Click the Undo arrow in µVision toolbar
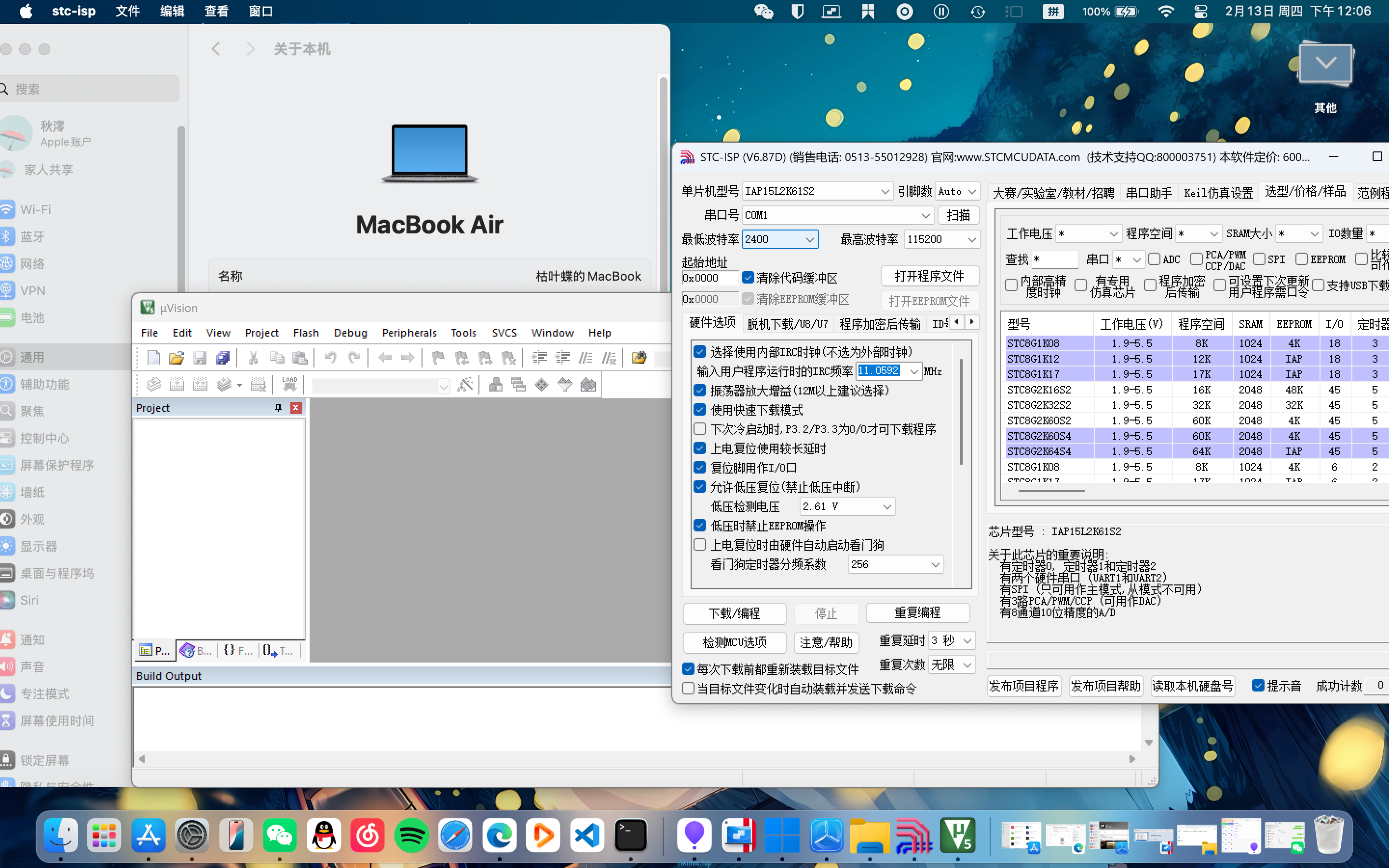This screenshot has width=1389, height=868. [x=330, y=358]
